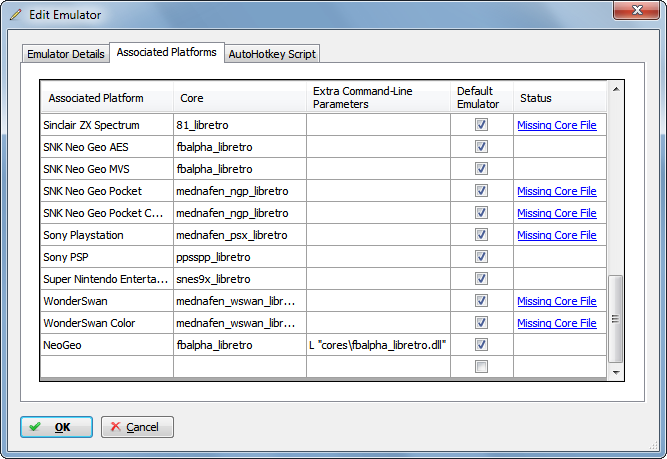Select the Associated Platforms tab
Screen dimensions: 667x459
166,52
